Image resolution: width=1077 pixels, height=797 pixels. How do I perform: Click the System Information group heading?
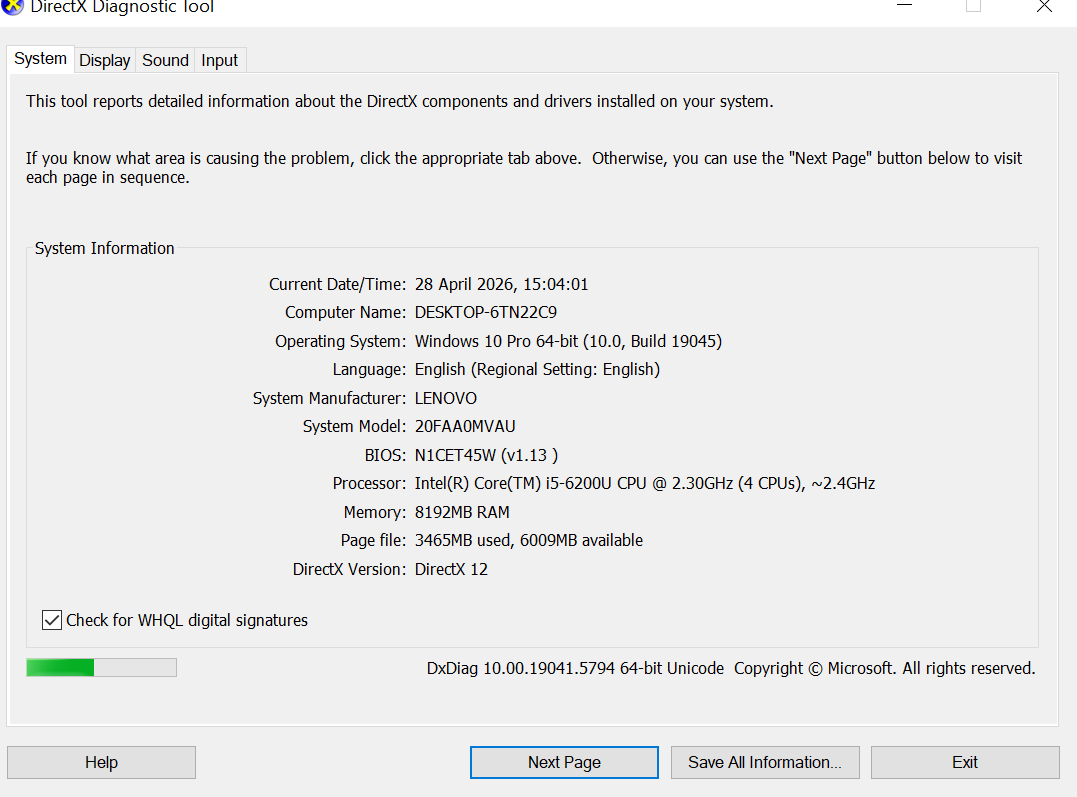(104, 248)
